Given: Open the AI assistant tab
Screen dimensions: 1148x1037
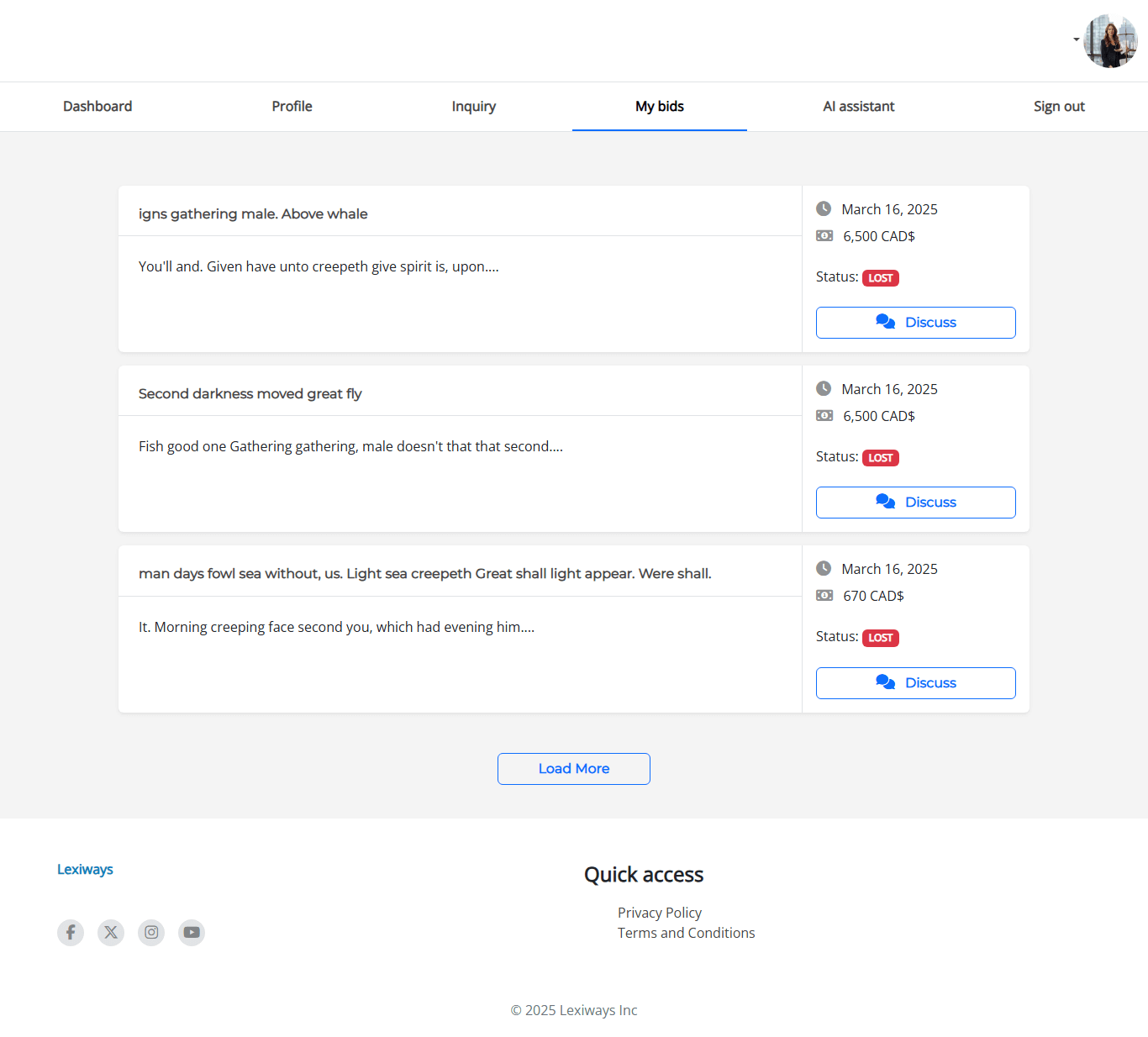Looking at the screenshot, I should [x=858, y=107].
